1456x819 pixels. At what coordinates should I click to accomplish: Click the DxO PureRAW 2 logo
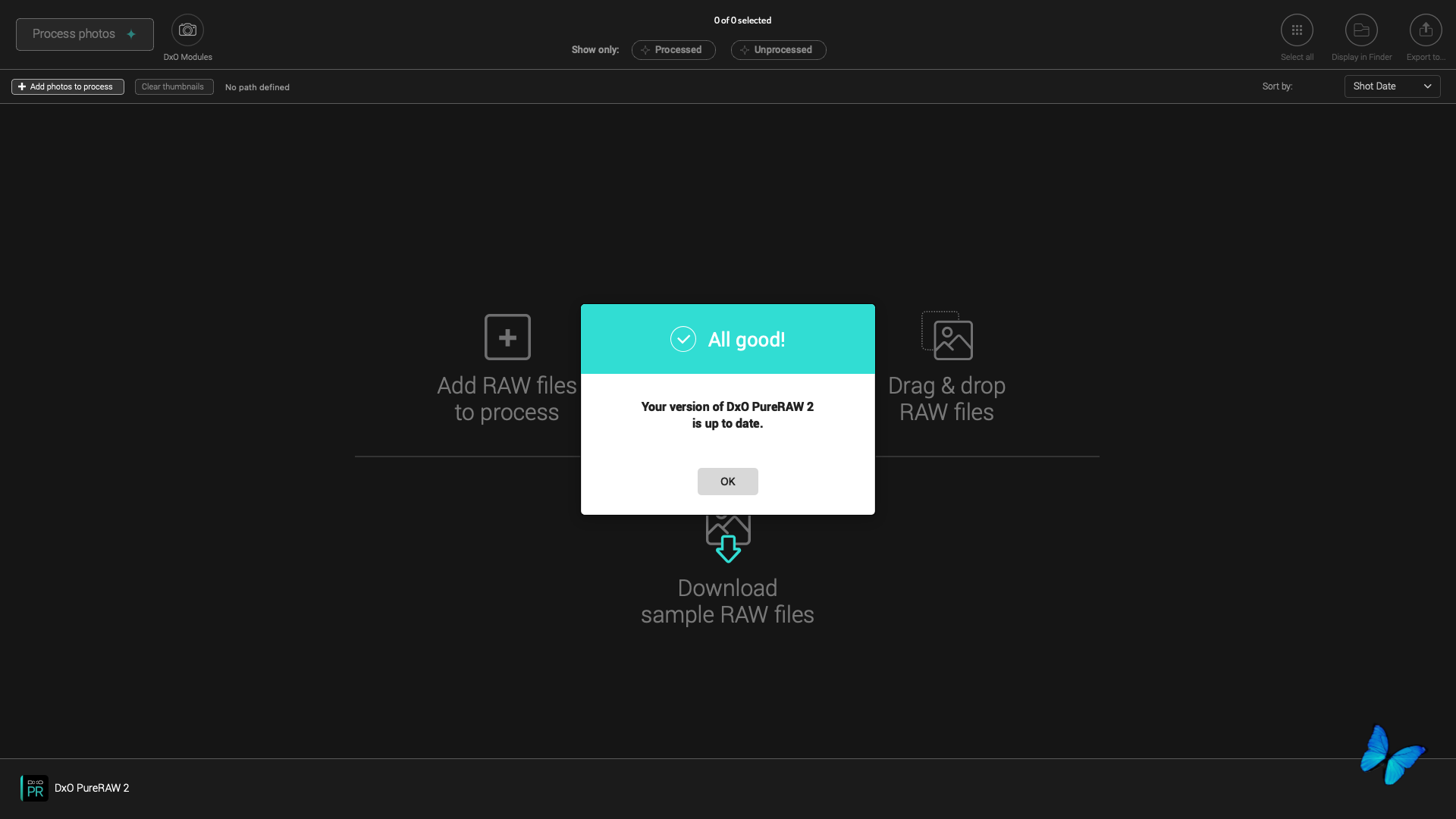34,788
